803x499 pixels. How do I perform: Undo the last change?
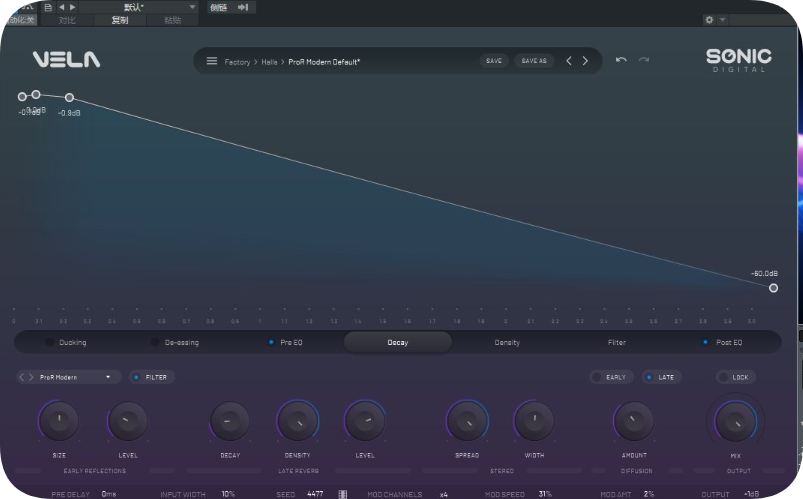[x=621, y=60]
